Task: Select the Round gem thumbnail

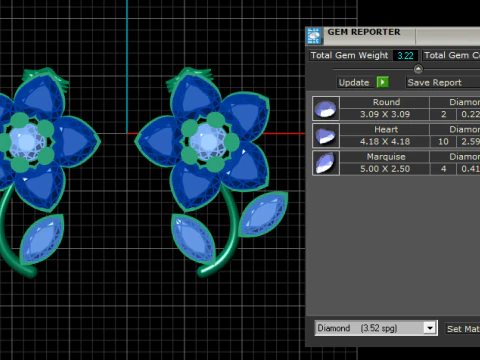Action: pos(326,108)
